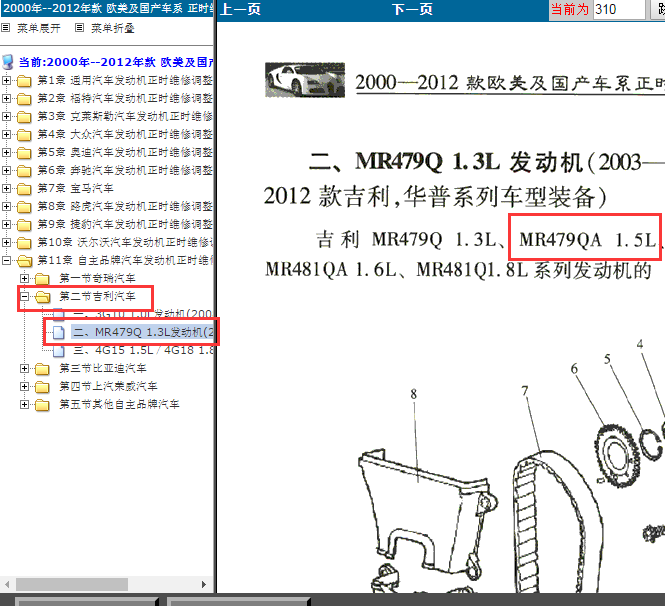
Task: Click the MR479QA 1.5L text in document
Action: pyautogui.click(x=587, y=240)
